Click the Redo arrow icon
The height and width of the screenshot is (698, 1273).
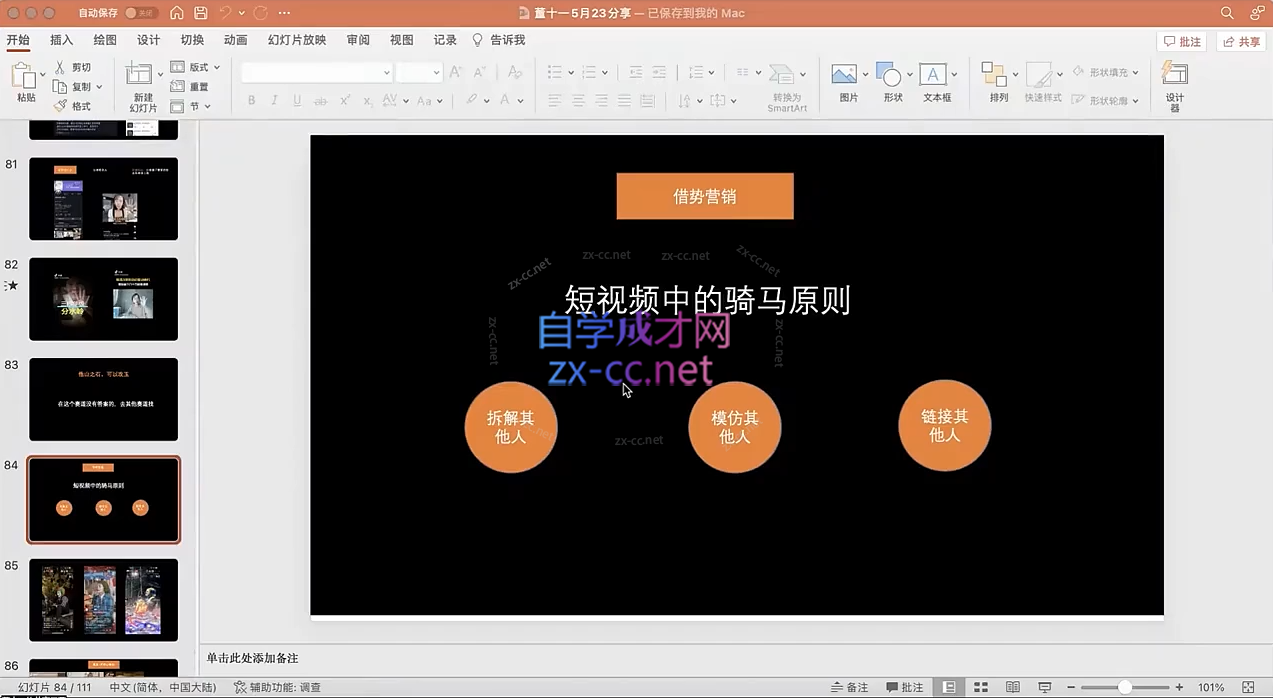tap(261, 13)
